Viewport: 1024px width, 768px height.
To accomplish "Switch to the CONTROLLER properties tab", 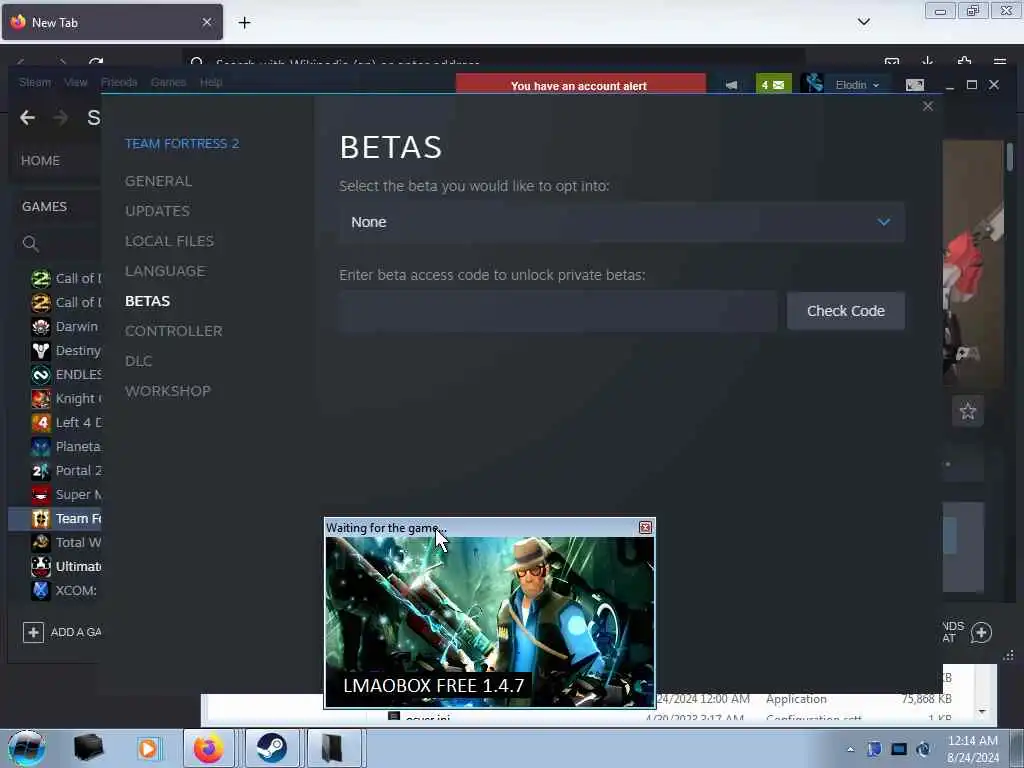I will click(x=174, y=331).
